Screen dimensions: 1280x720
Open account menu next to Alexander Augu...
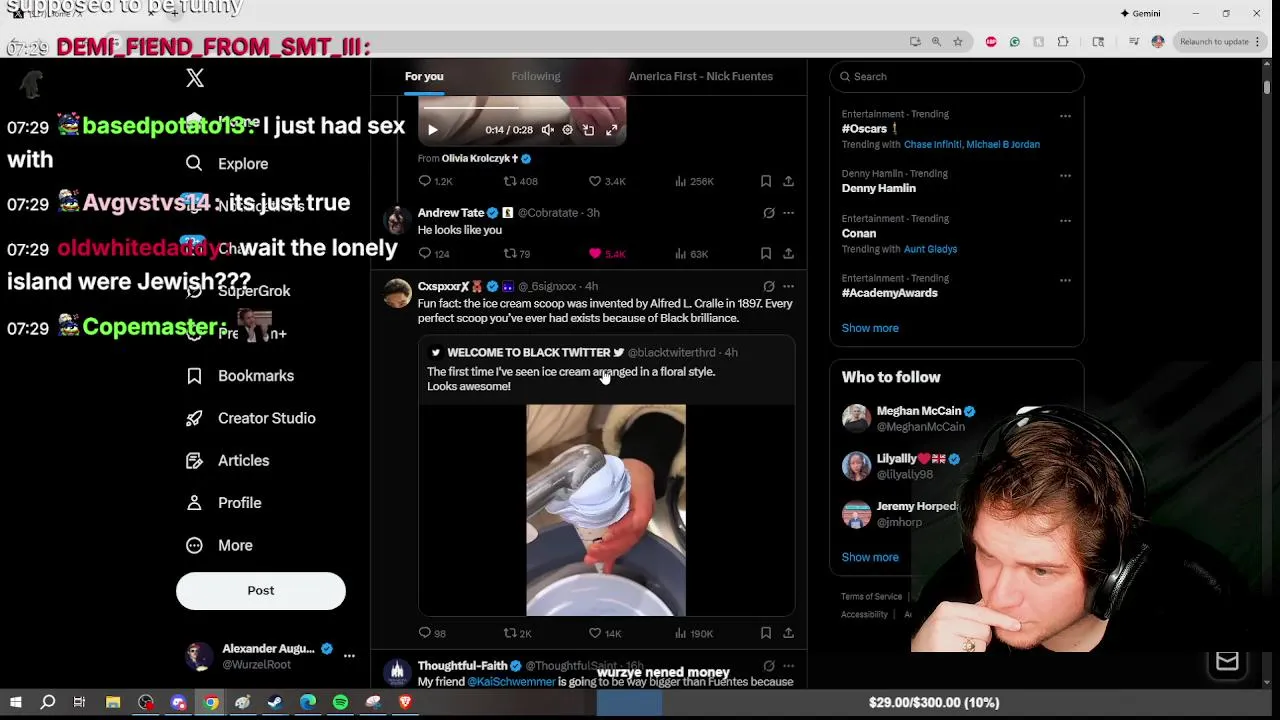[x=349, y=656]
